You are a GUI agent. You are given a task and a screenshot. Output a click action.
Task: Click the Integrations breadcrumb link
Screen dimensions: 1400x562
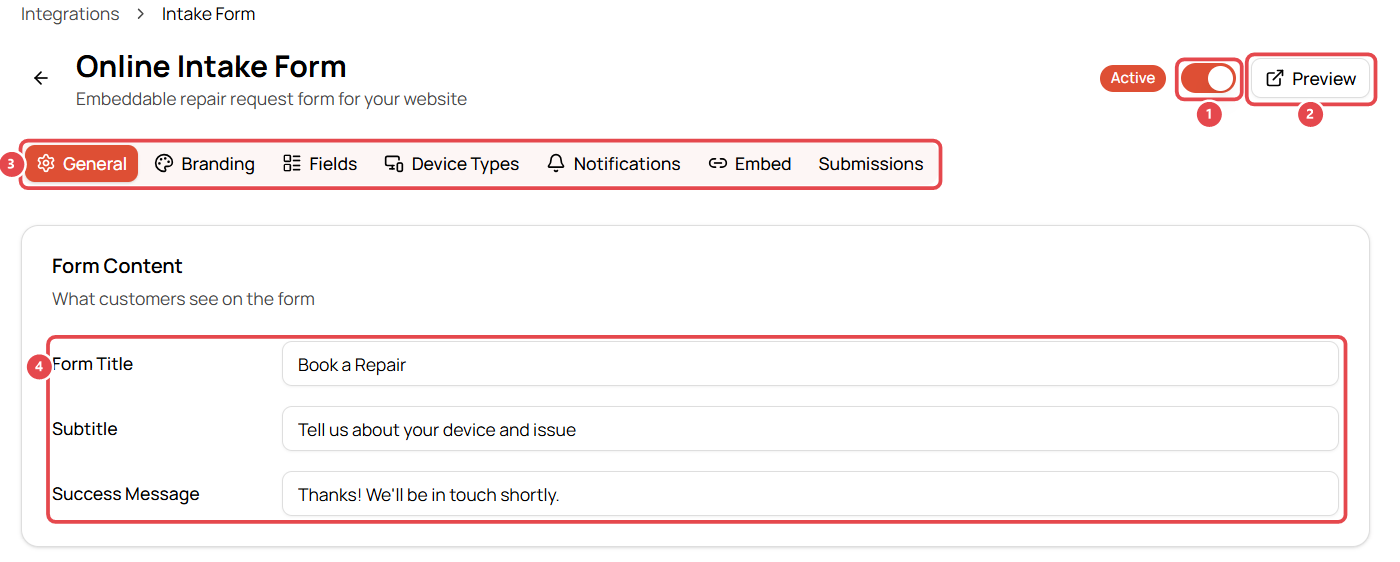[x=70, y=14]
